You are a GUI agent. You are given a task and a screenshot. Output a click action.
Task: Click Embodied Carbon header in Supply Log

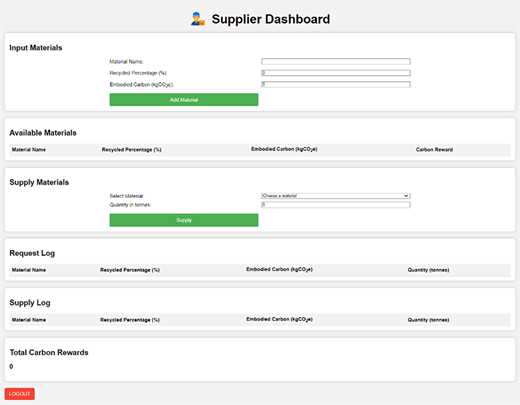[x=279, y=319]
